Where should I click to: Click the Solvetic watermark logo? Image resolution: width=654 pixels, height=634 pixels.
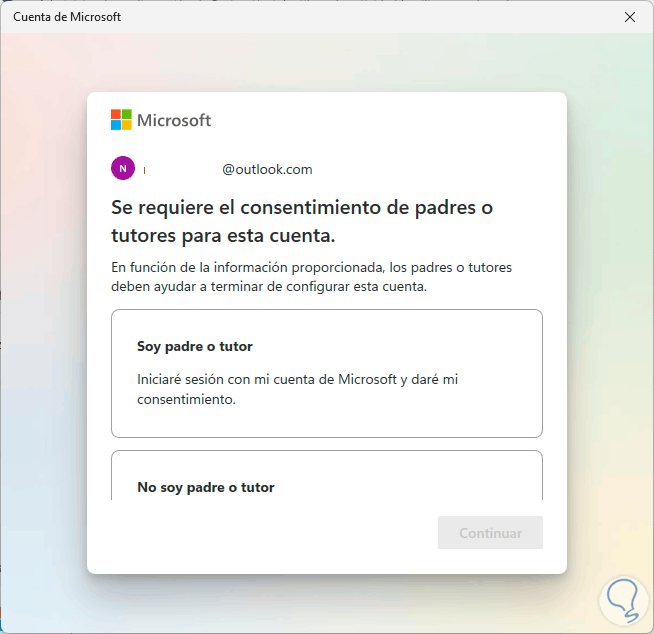pos(624,601)
